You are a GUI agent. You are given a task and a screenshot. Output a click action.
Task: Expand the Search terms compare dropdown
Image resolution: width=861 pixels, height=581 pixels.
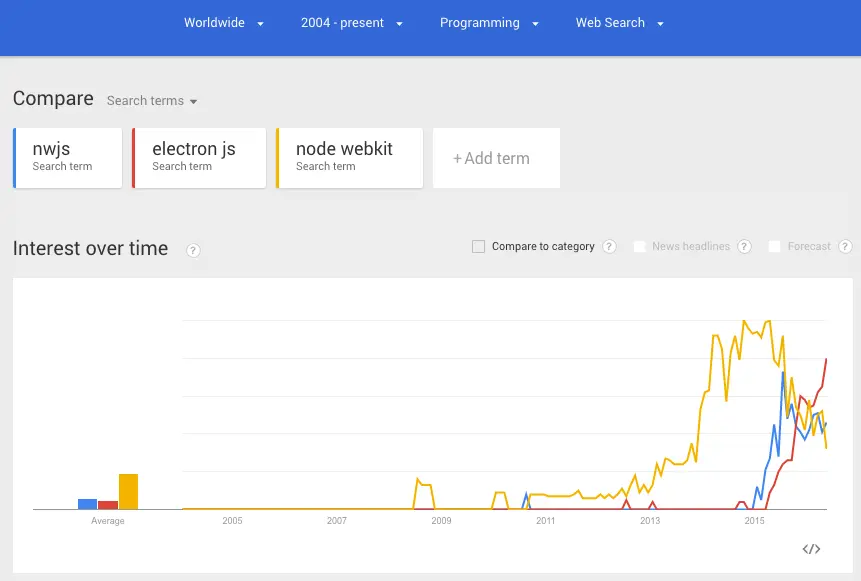point(151,100)
